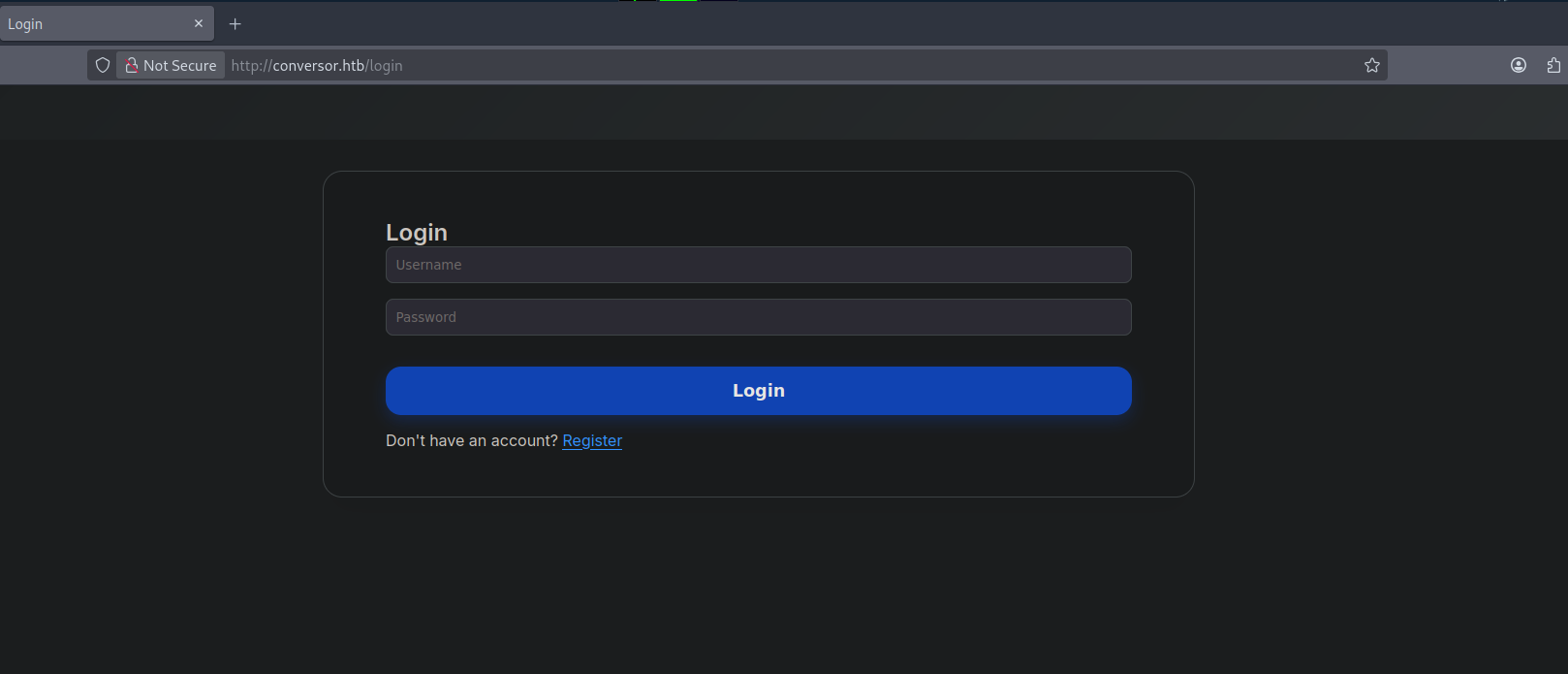Click the broken padlock security icon

(x=132, y=66)
